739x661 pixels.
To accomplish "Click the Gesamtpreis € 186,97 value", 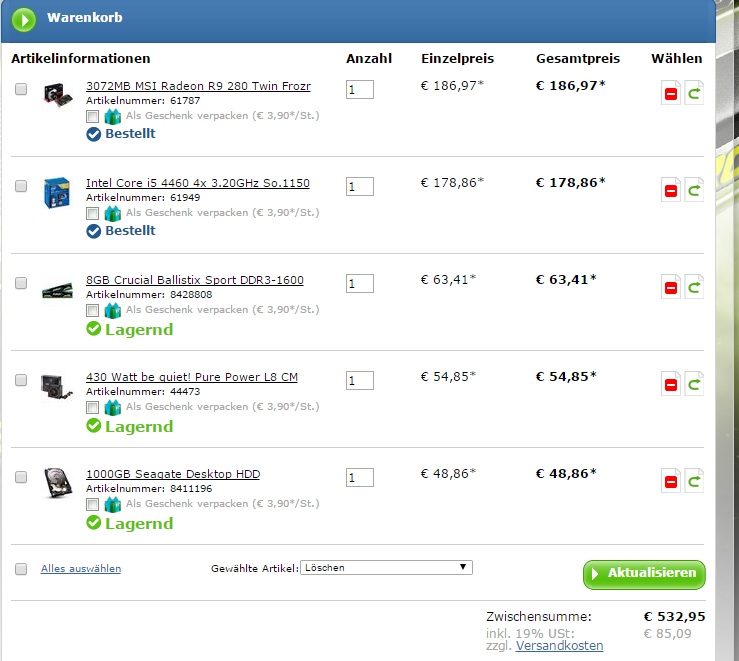I will click(571, 86).
